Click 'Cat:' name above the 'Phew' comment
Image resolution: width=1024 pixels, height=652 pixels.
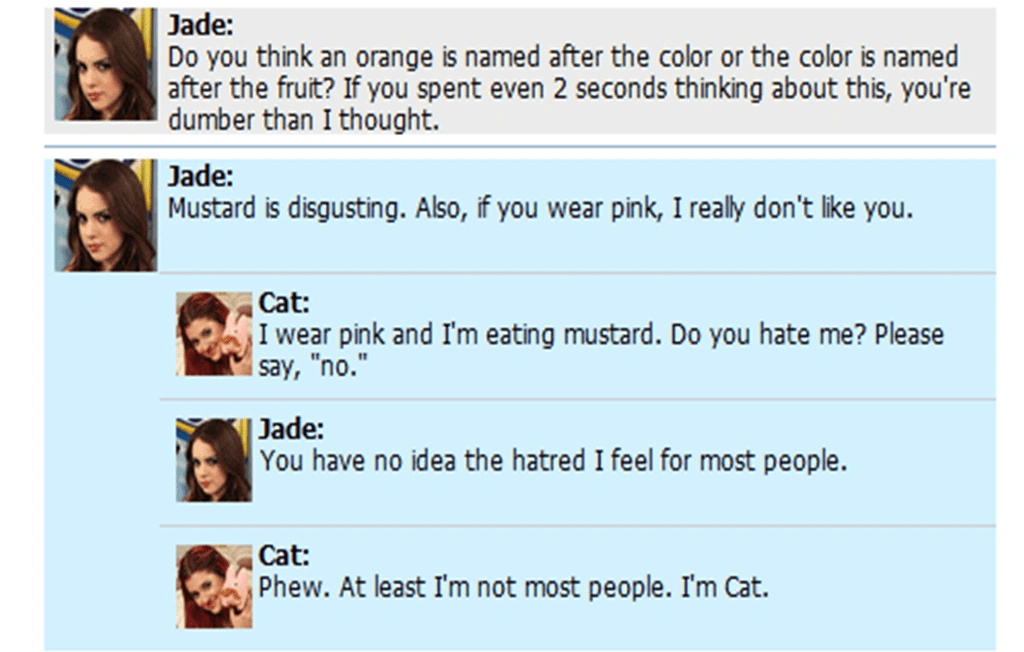[x=284, y=555]
